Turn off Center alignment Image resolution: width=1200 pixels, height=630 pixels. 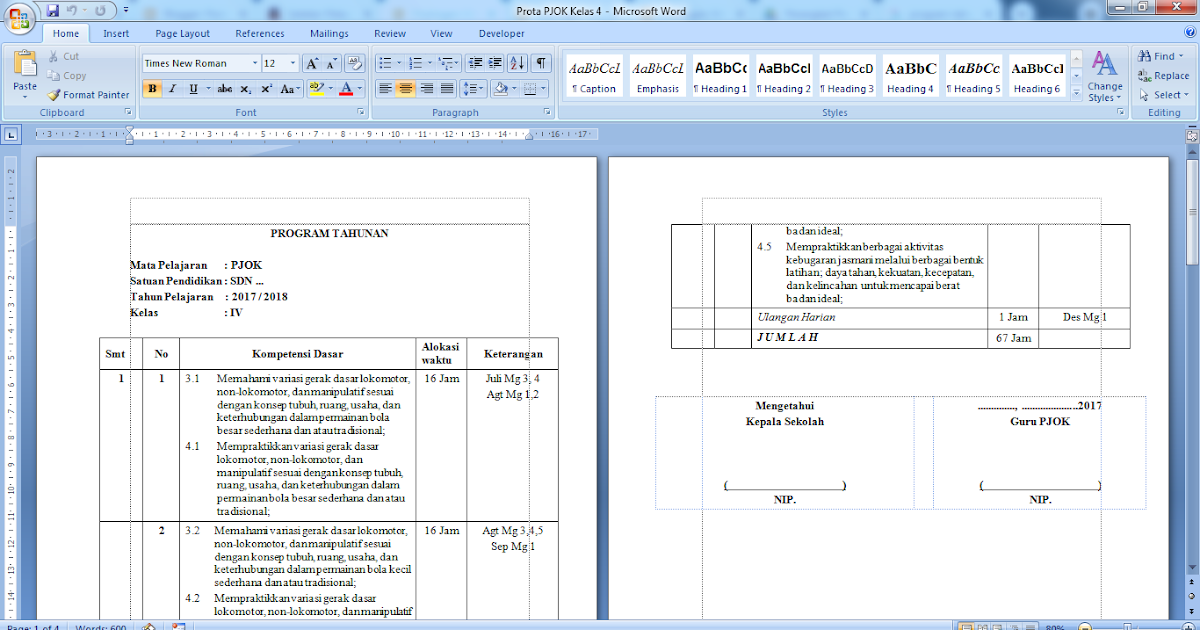coord(406,89)
